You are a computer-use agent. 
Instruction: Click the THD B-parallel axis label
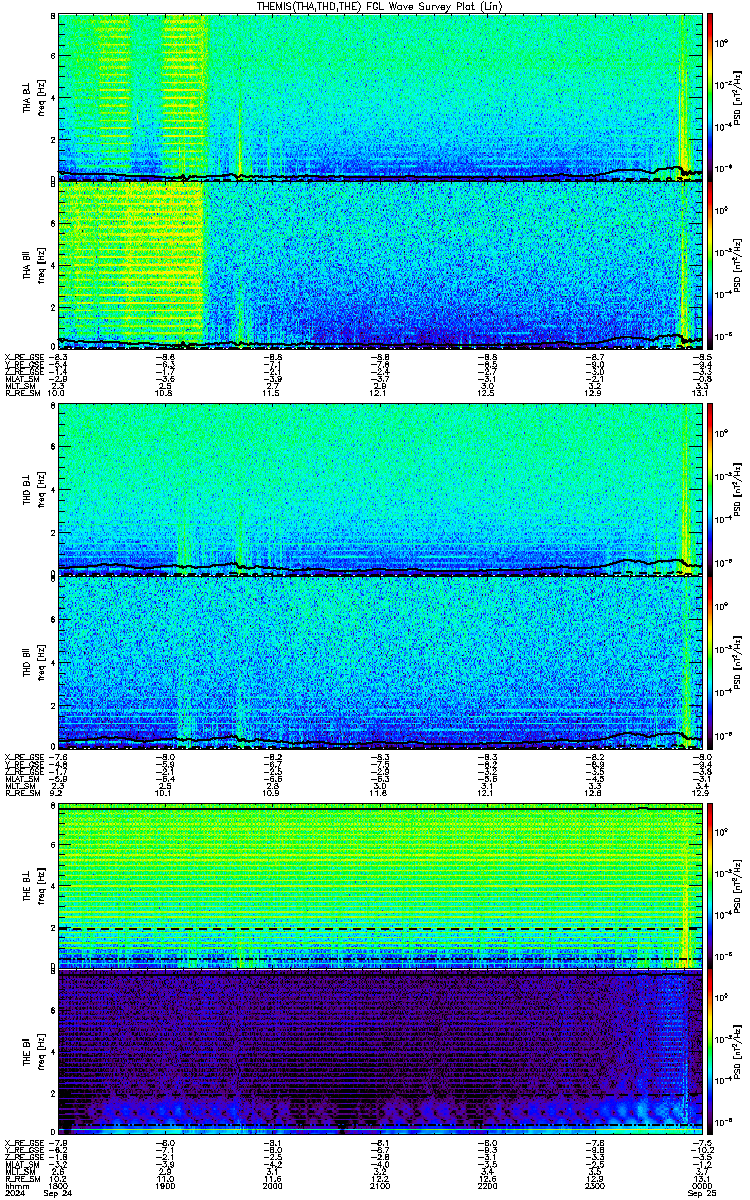(29, 660)
